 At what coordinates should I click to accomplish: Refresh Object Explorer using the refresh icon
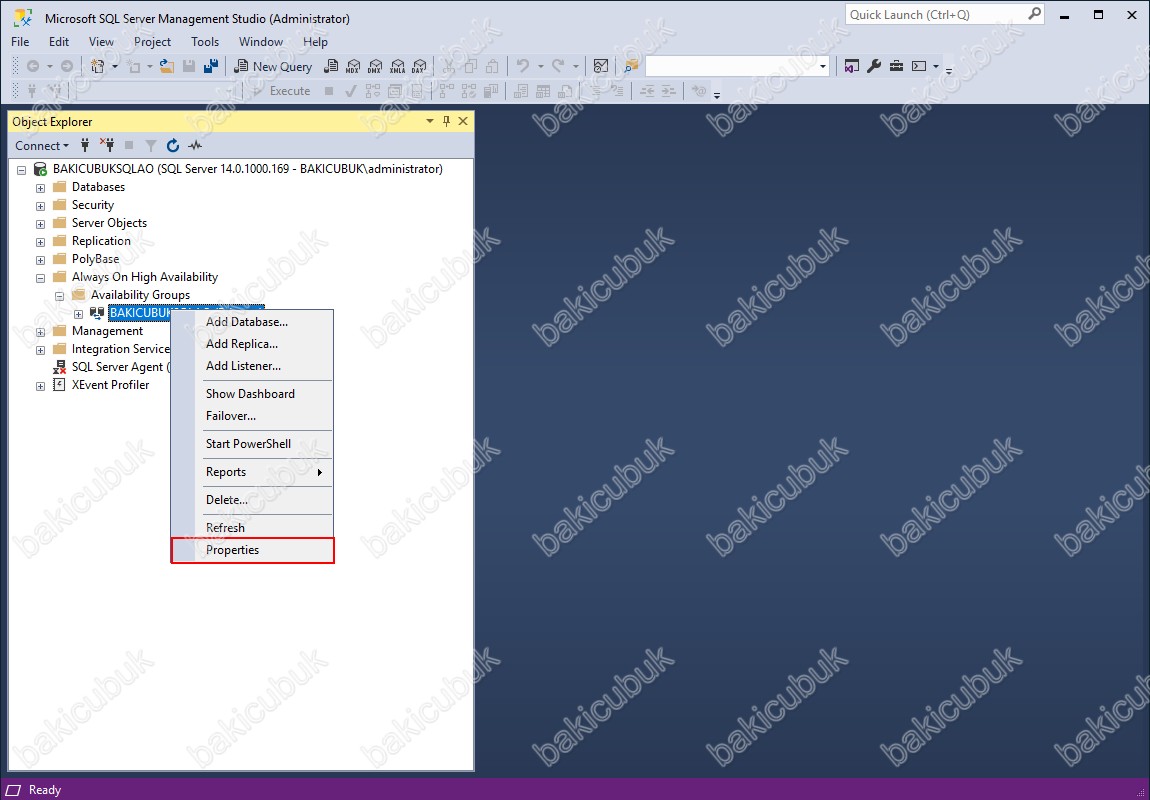pyautogui.click(x=173, y=145)
